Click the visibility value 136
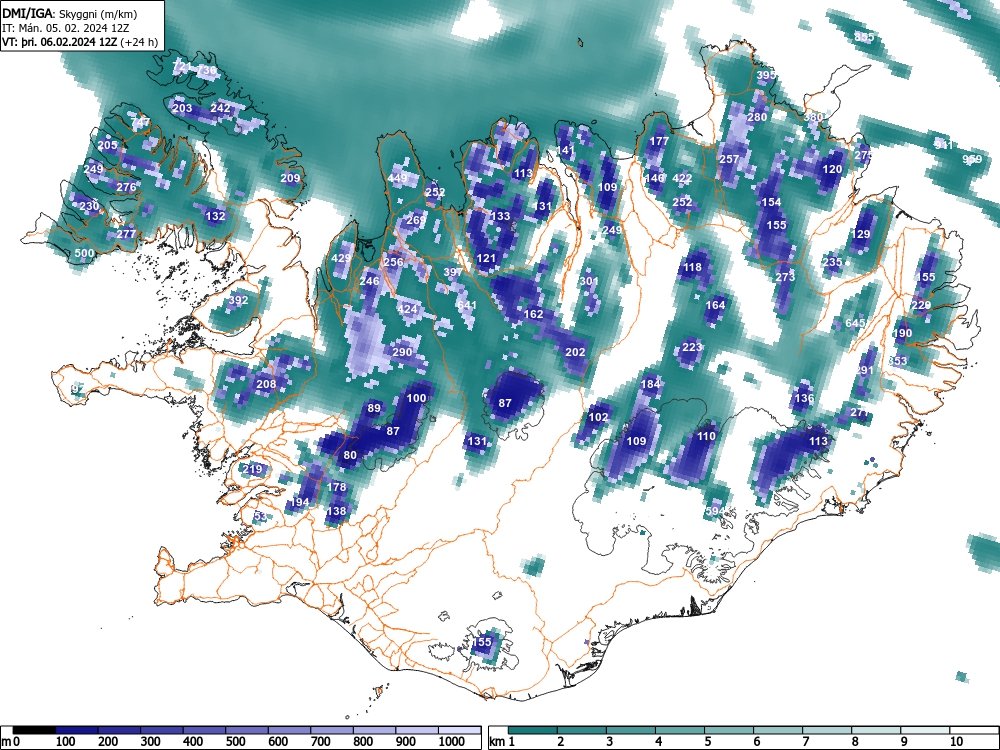 pyautogui.click(x=804, y=399)
